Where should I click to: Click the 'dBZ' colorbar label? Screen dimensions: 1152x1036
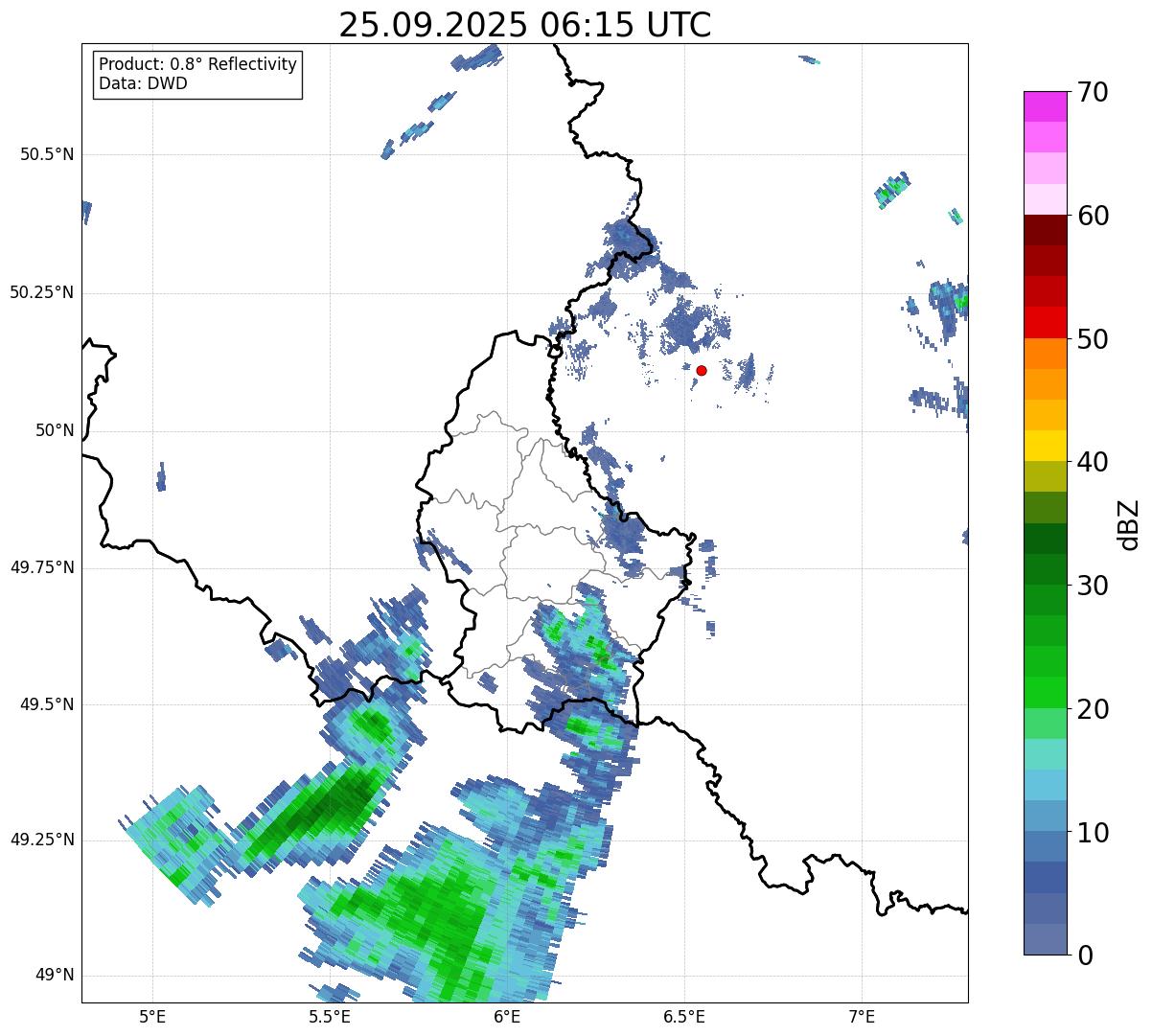[1130, 523]
